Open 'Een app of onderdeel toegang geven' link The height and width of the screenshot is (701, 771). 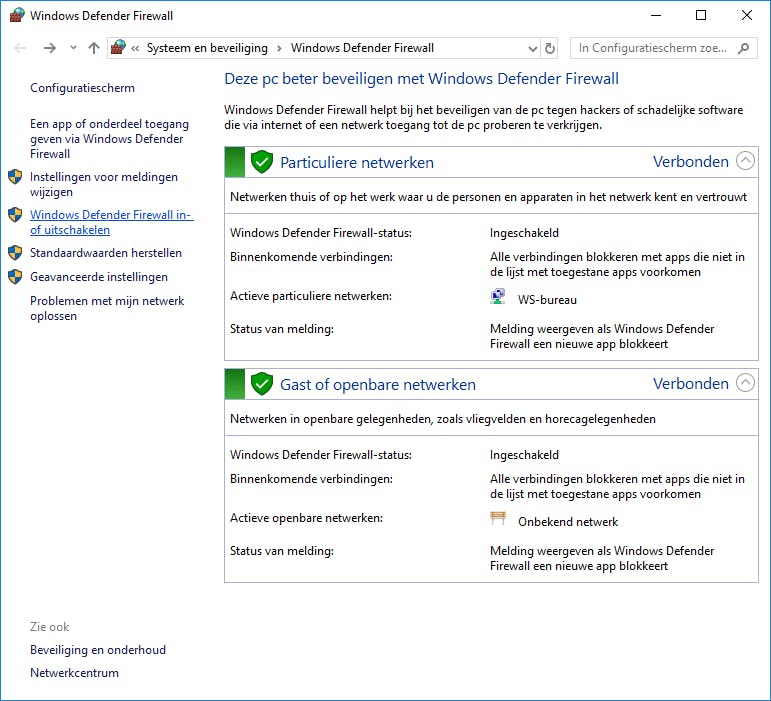coord(109,139)
